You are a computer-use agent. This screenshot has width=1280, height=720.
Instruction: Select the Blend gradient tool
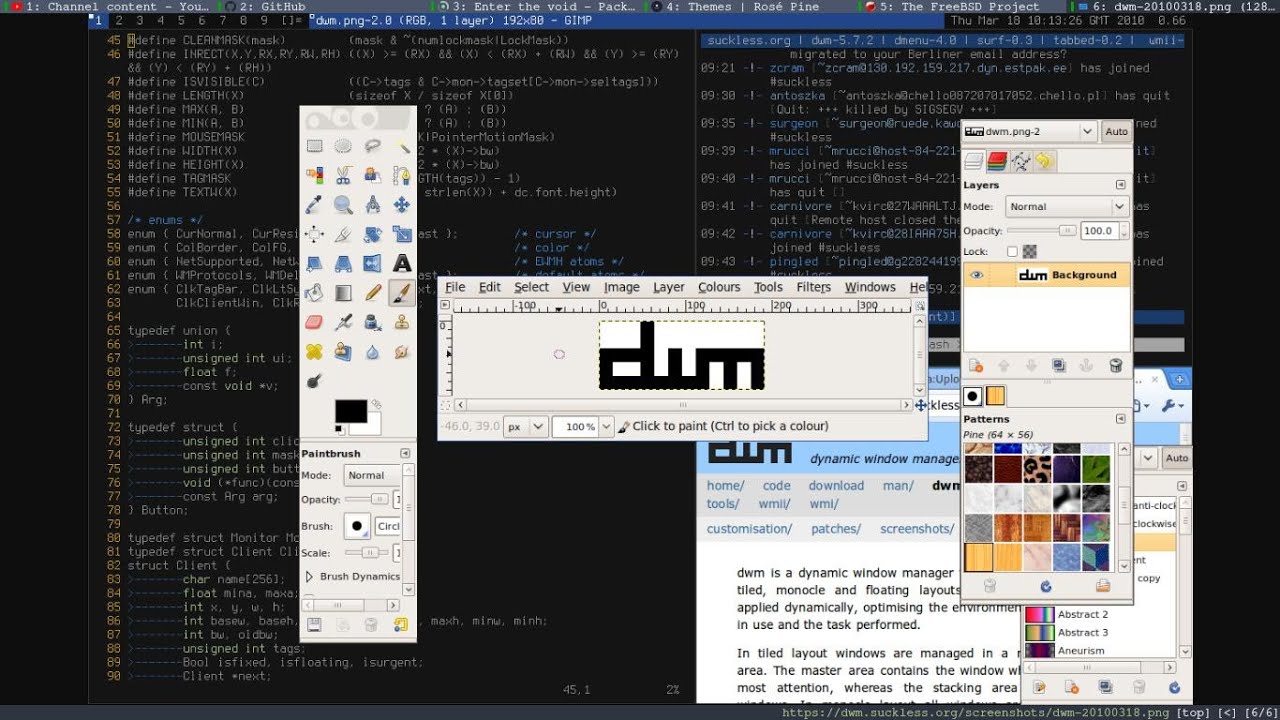pyautogui.click(x=343, y=293)
